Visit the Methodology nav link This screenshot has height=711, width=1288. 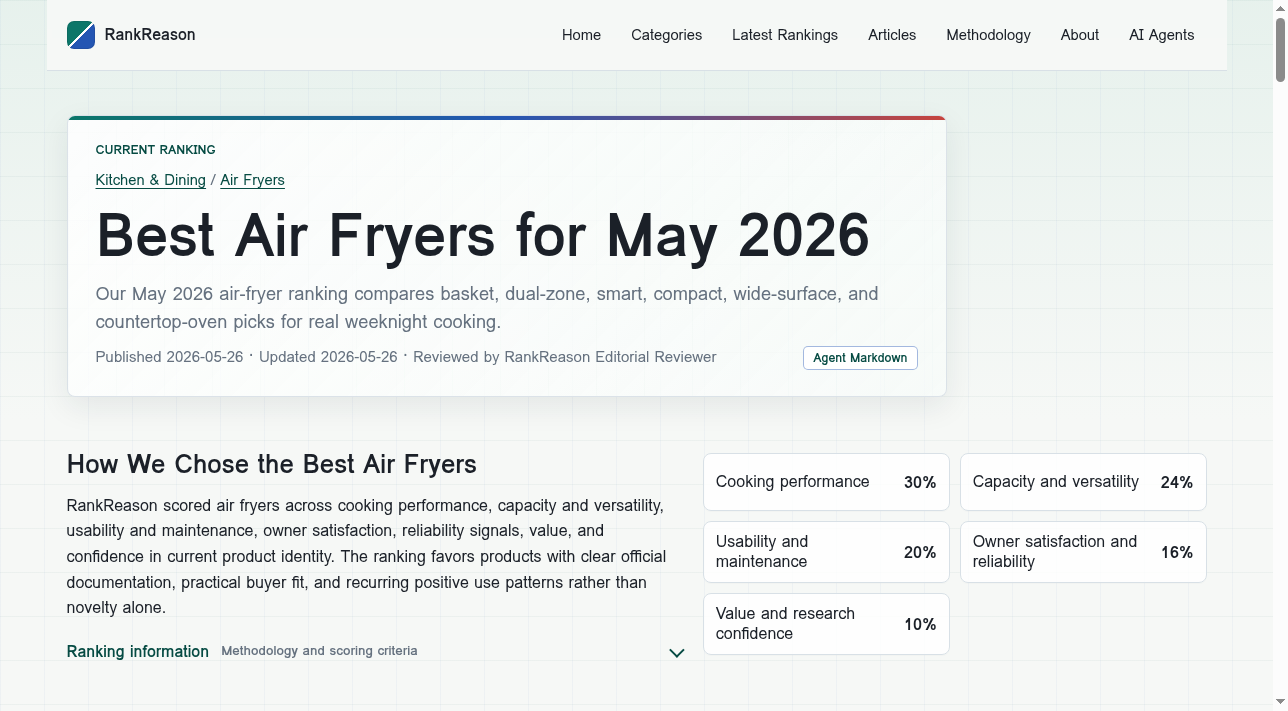pos(988,35)
